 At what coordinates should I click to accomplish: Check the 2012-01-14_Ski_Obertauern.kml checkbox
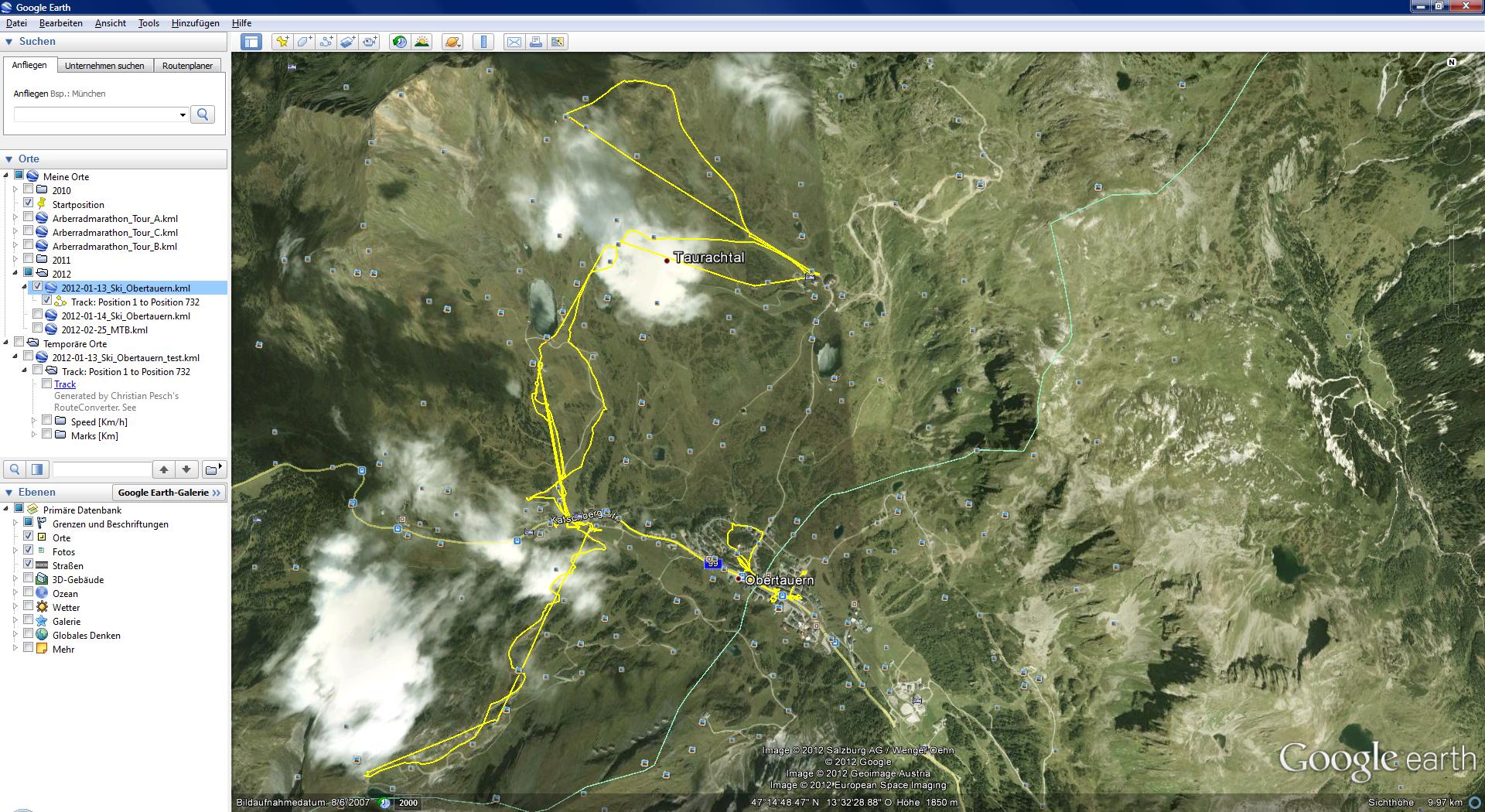38,315
